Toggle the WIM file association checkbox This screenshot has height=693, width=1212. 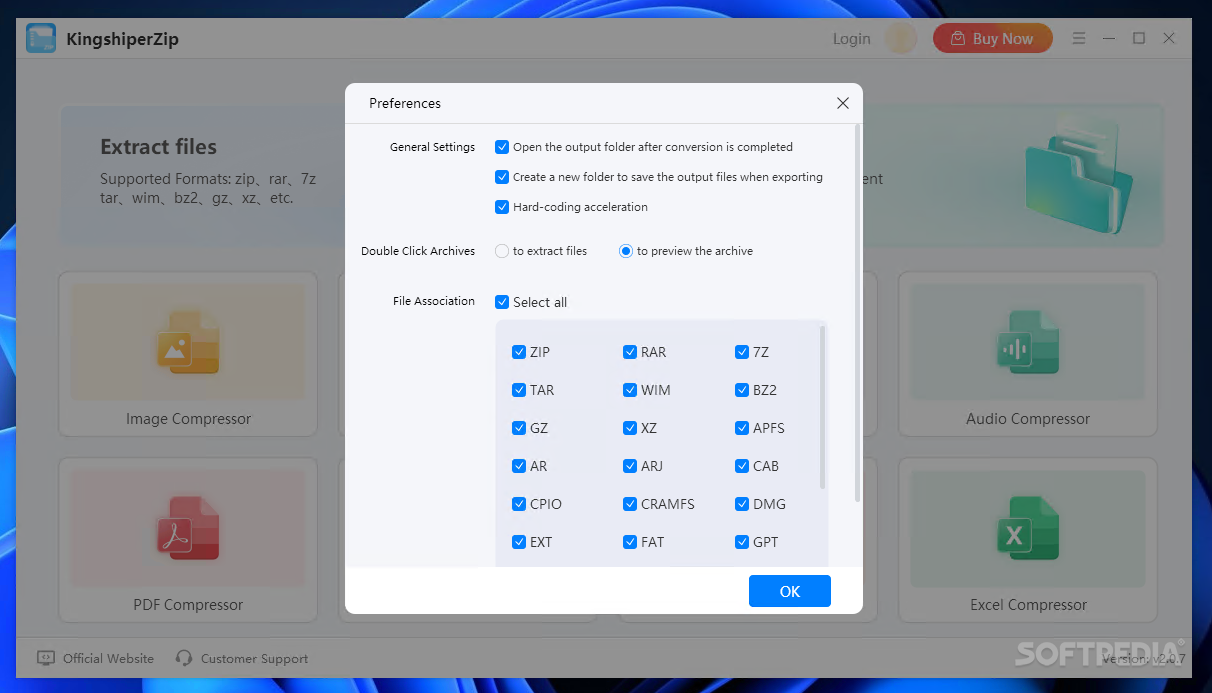[x=630, y=390]
